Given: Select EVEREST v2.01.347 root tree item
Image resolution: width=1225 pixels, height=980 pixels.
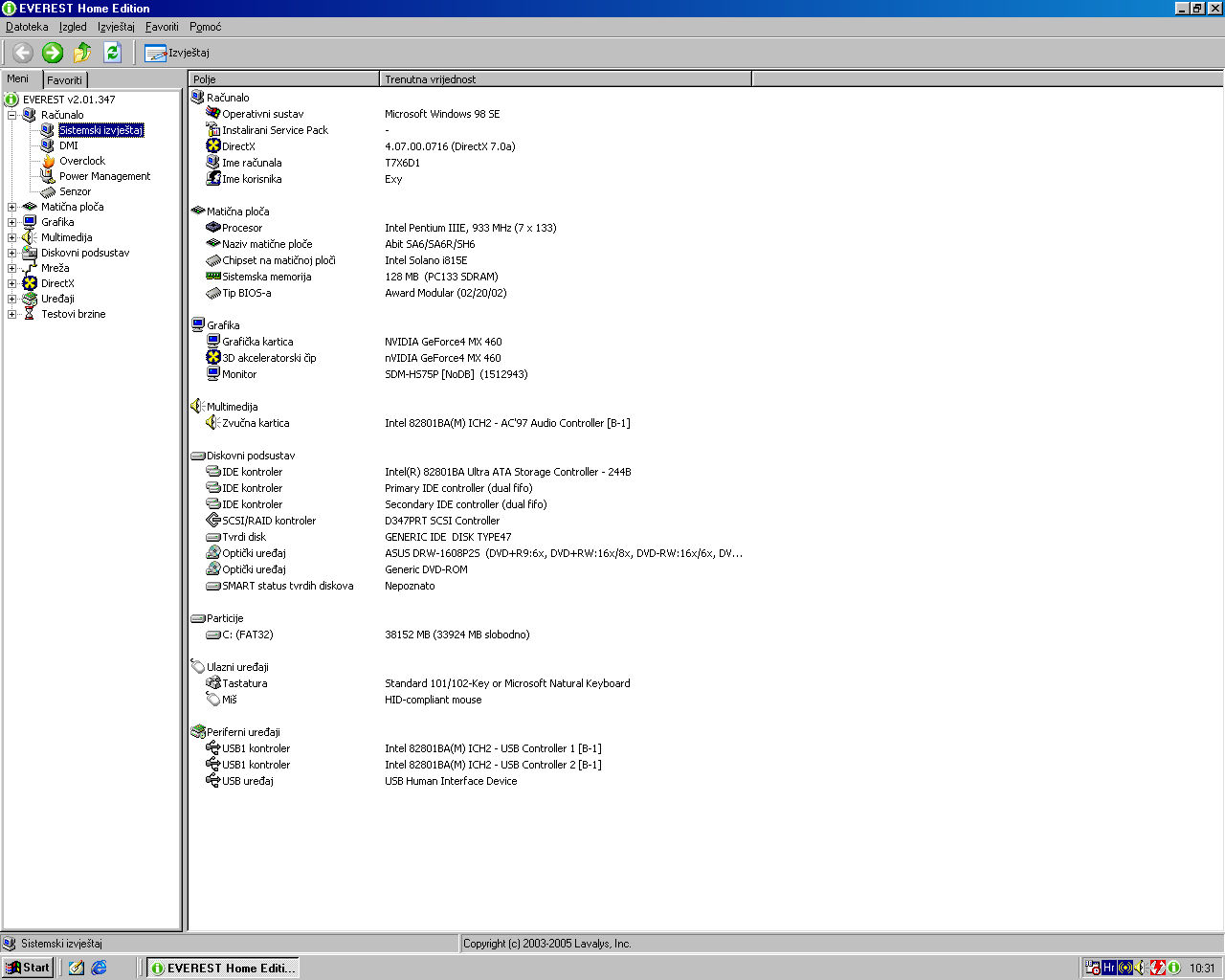Looking at the screenshot, I should 69,100.
